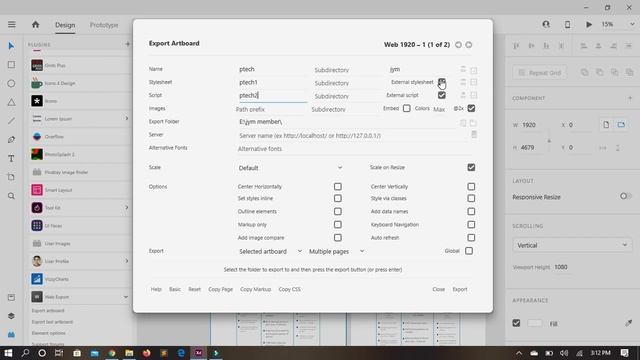
Task: Choose Element options menu entry
Action: [49, 333]
